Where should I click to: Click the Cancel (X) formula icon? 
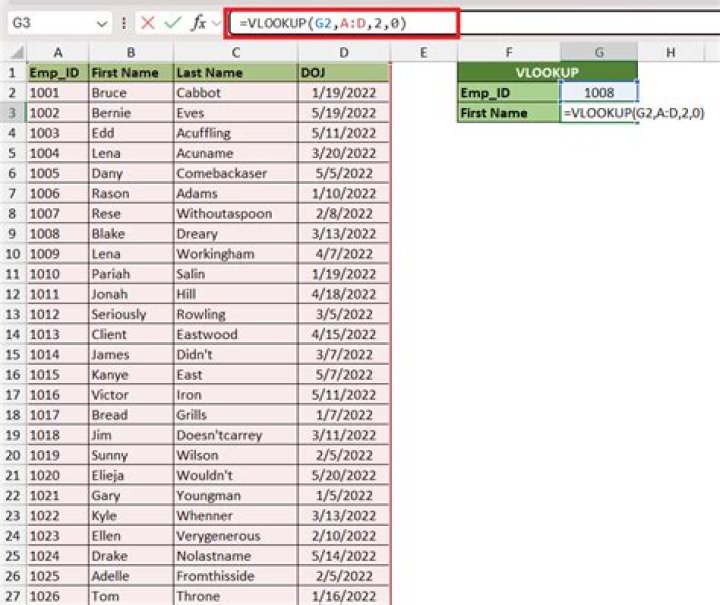148,23
